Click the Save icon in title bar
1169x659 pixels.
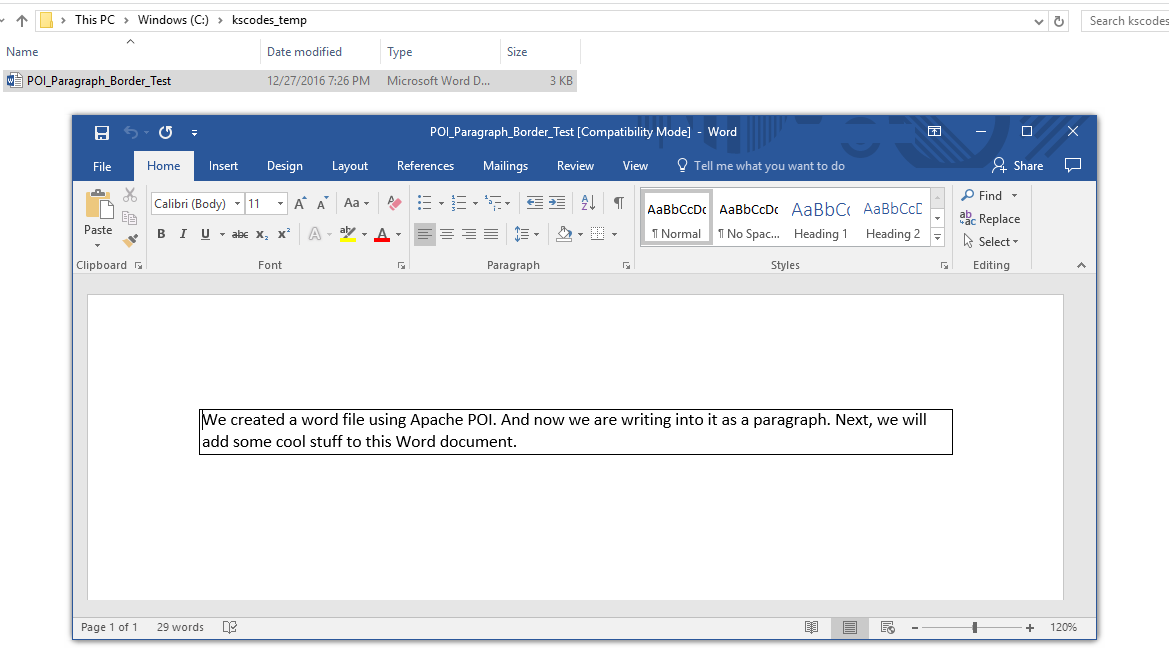(101, 132)
